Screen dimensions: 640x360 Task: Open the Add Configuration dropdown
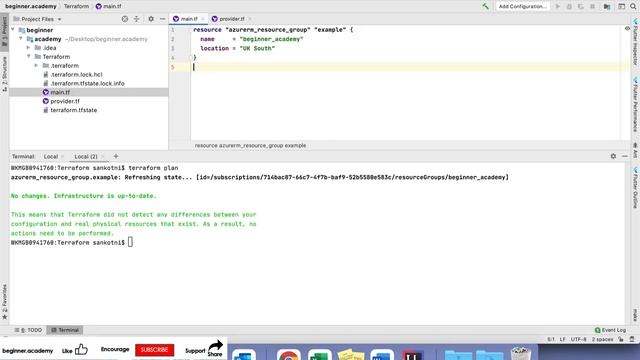522,6
